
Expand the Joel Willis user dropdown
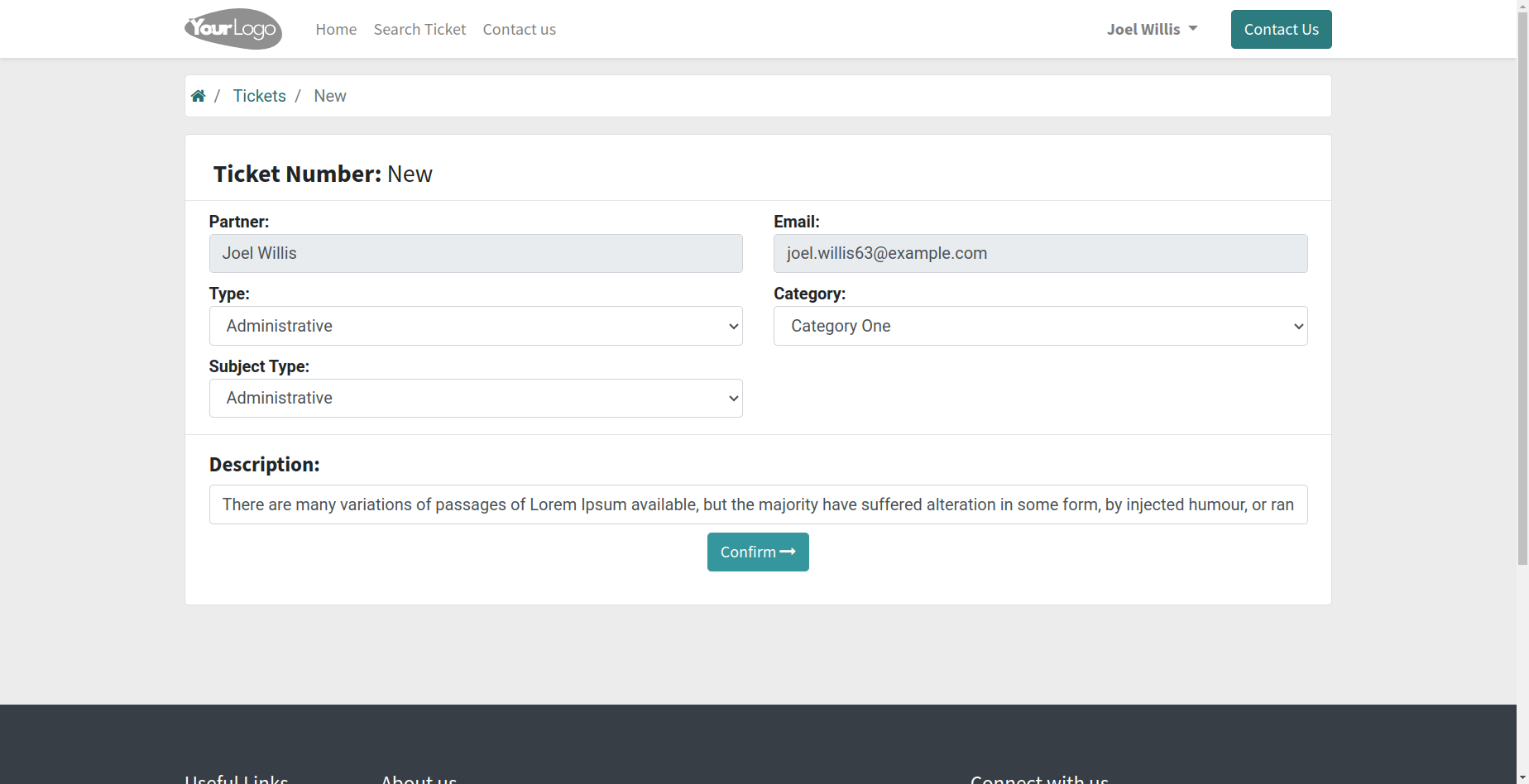pyautogui.click(x=1152, y=29)
